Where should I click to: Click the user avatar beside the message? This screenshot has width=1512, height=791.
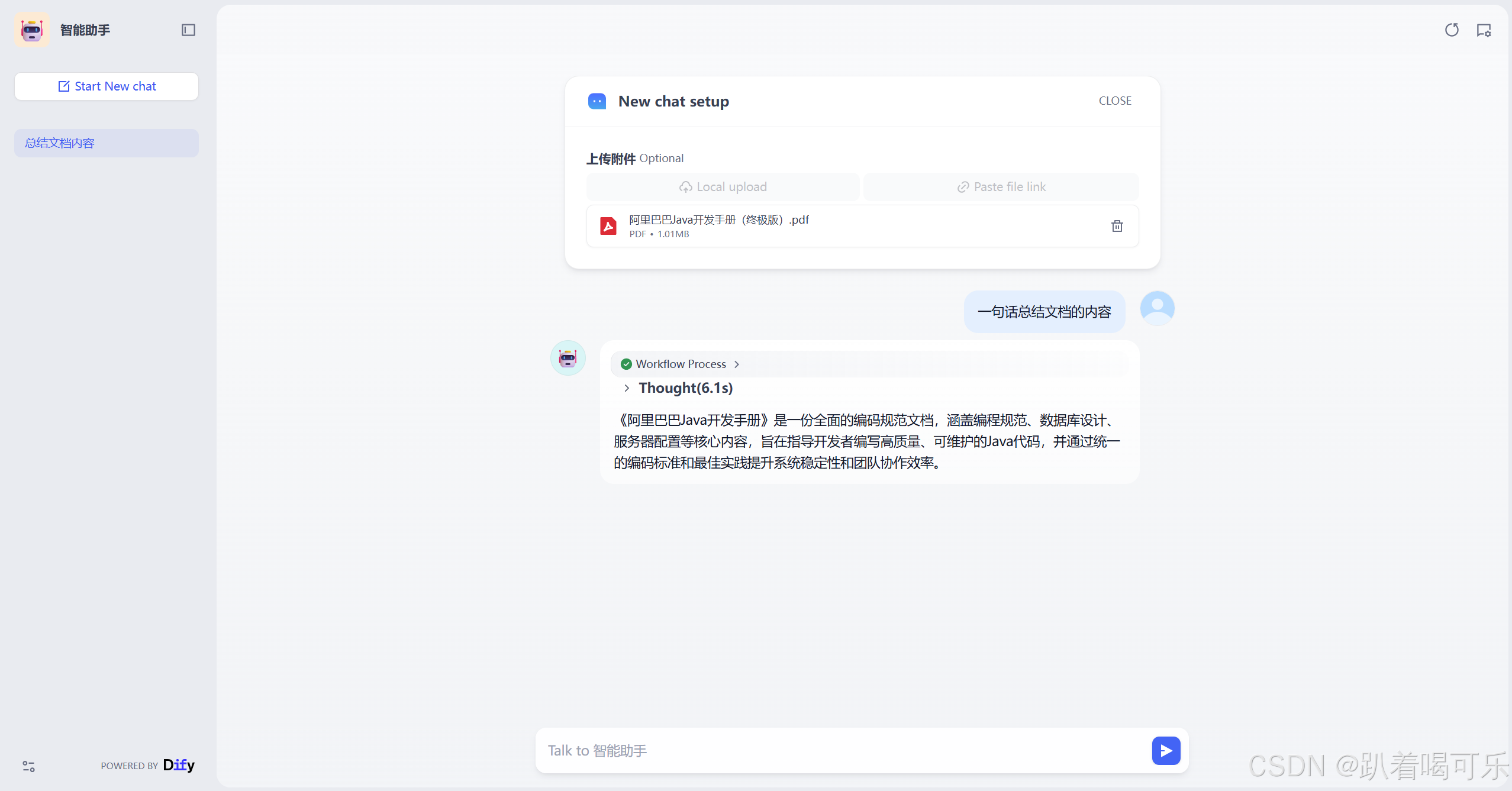click(1157, 308)
